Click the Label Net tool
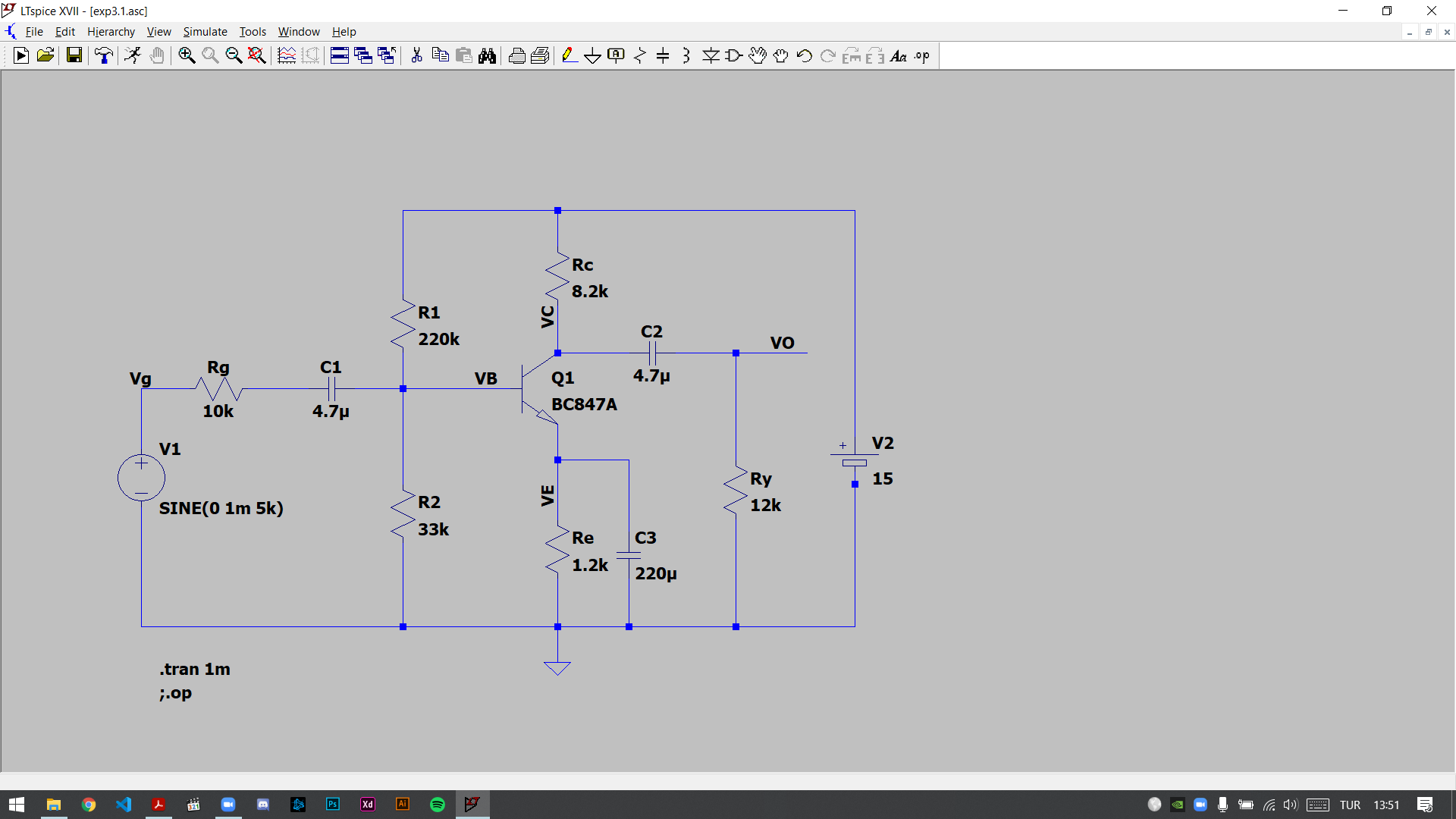Viewport: 1456px width, 819px height. (616, 55)
